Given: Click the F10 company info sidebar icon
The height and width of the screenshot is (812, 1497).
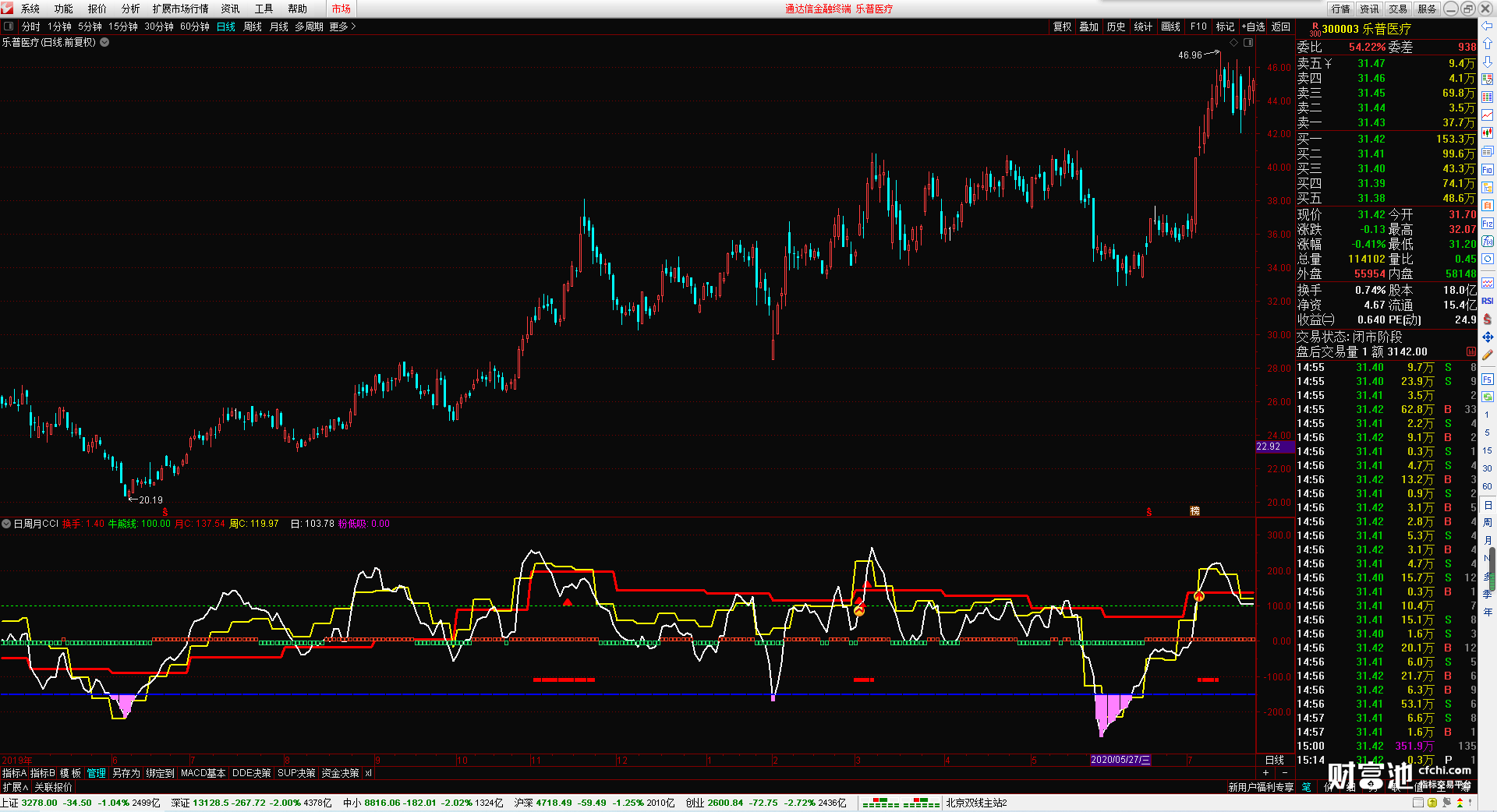Looking at the screenshot, I should click(1487, 169).
